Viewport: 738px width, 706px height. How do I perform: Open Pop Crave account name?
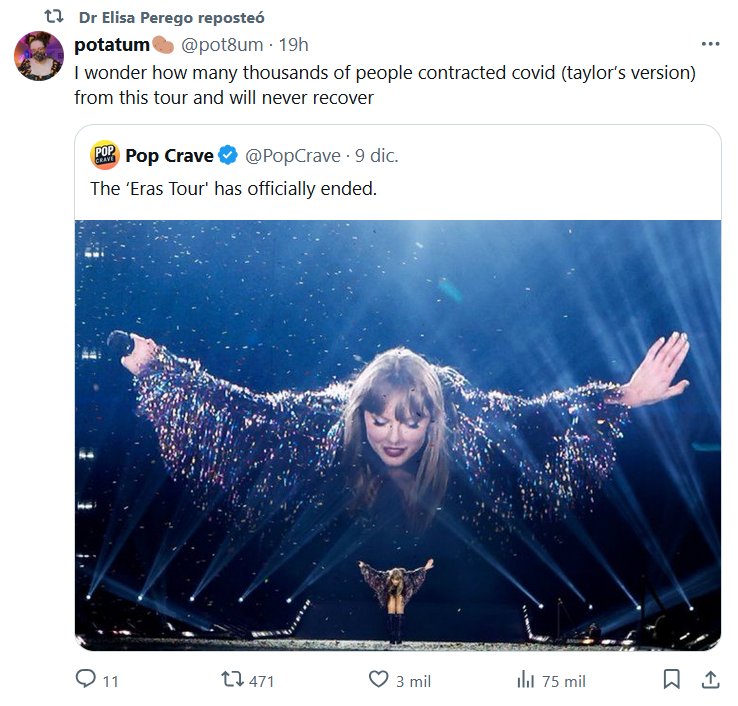pyautogui.click(x=169, y=155)
